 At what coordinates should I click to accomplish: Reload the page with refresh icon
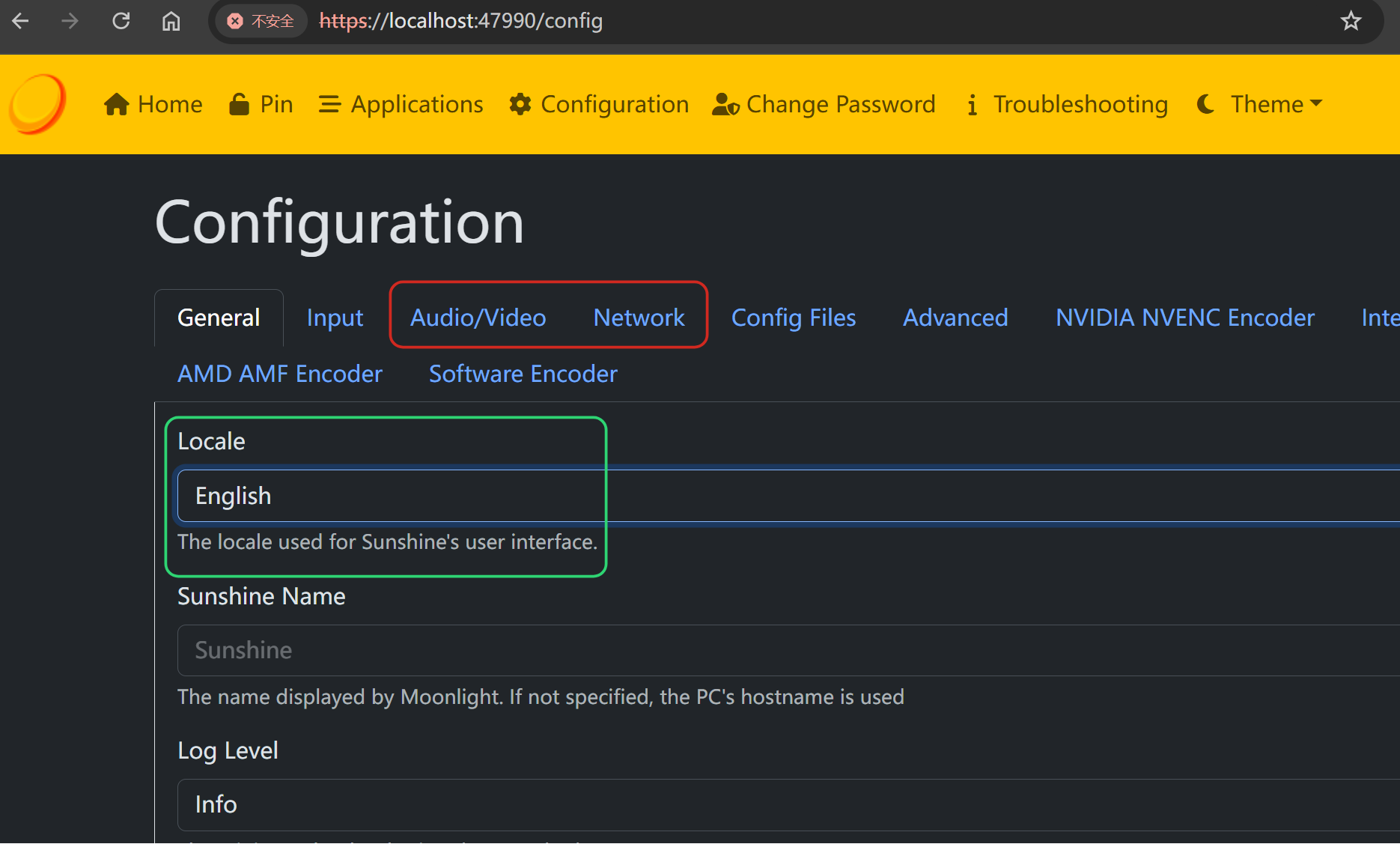point(121,21)
